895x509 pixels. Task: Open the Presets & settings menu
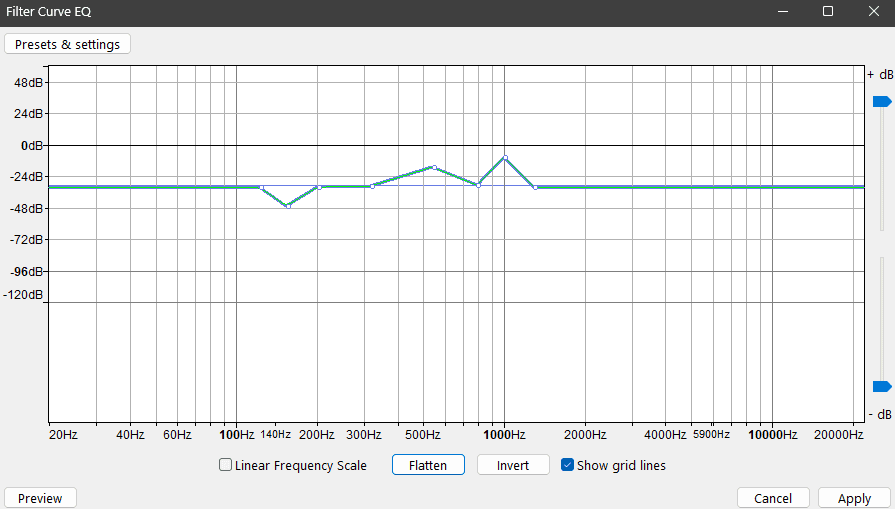[67, 44]
